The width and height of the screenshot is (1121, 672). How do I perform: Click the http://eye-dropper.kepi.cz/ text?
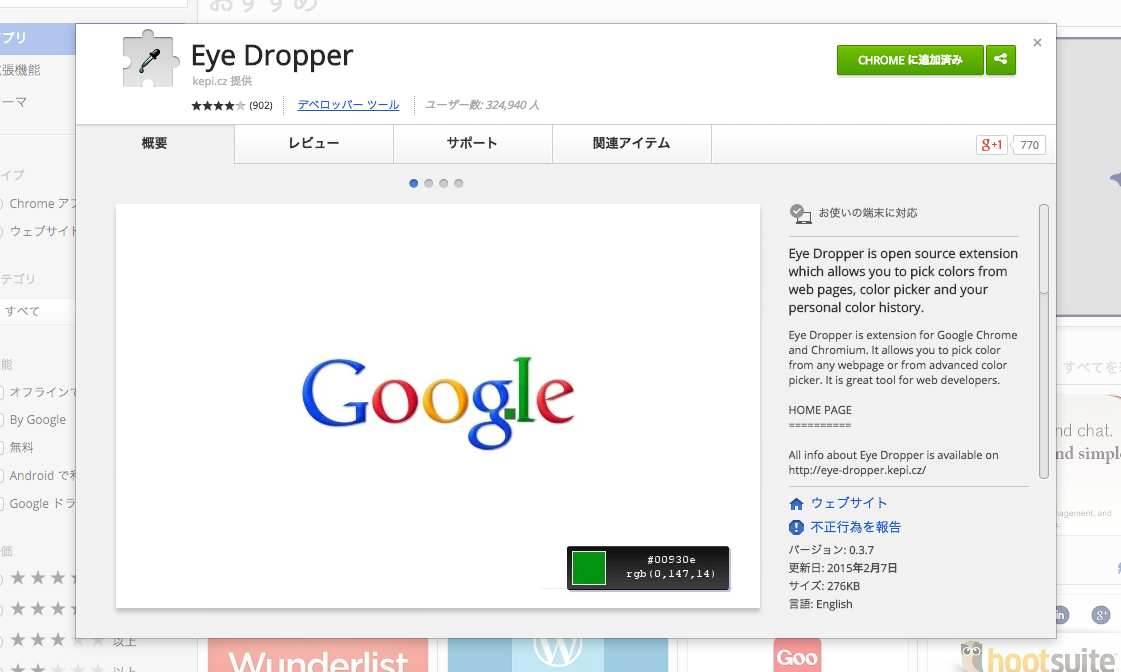(x=857, y=470)
